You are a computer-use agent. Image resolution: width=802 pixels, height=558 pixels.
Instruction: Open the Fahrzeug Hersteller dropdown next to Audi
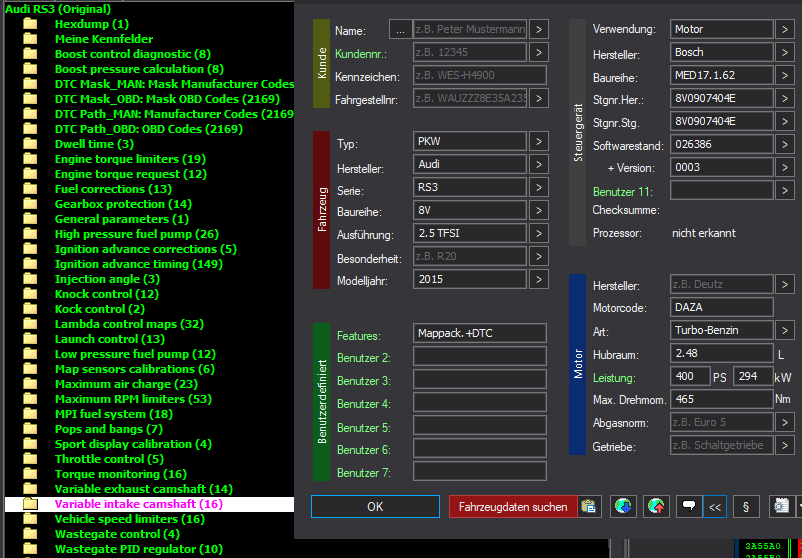coord(539,164)
